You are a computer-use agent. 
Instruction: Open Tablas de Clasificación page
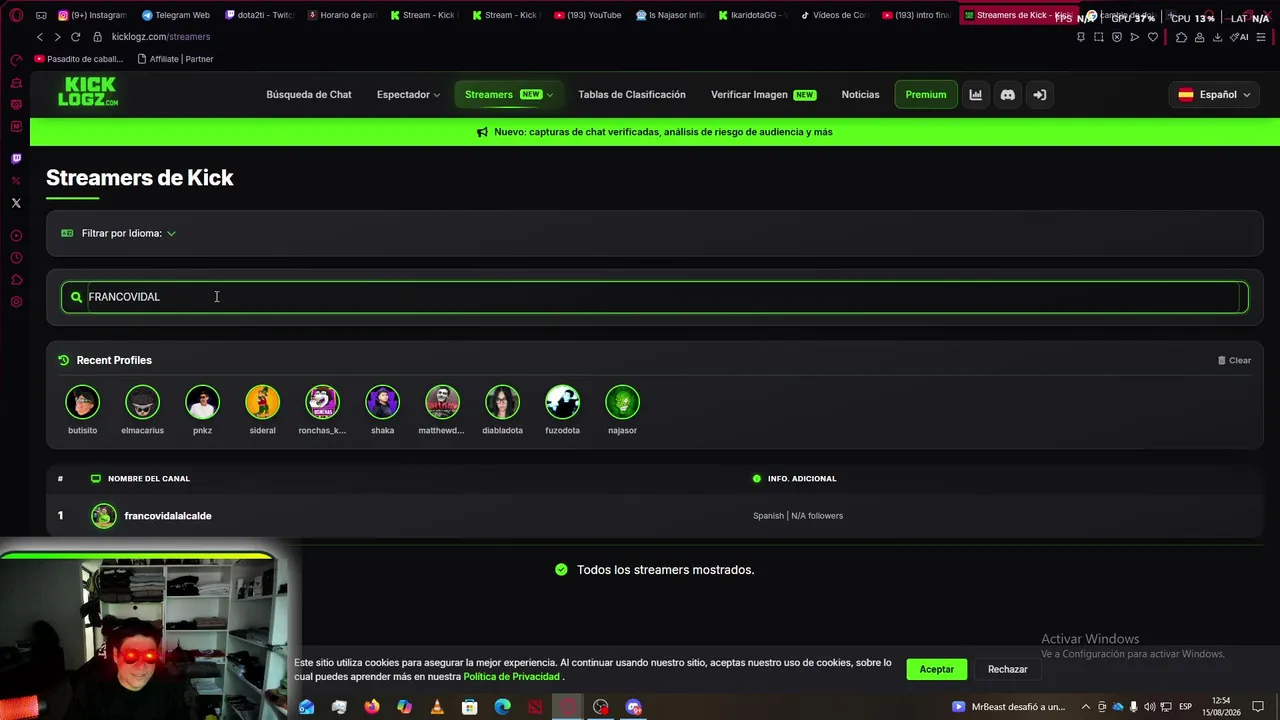click(x=632, y=95)
